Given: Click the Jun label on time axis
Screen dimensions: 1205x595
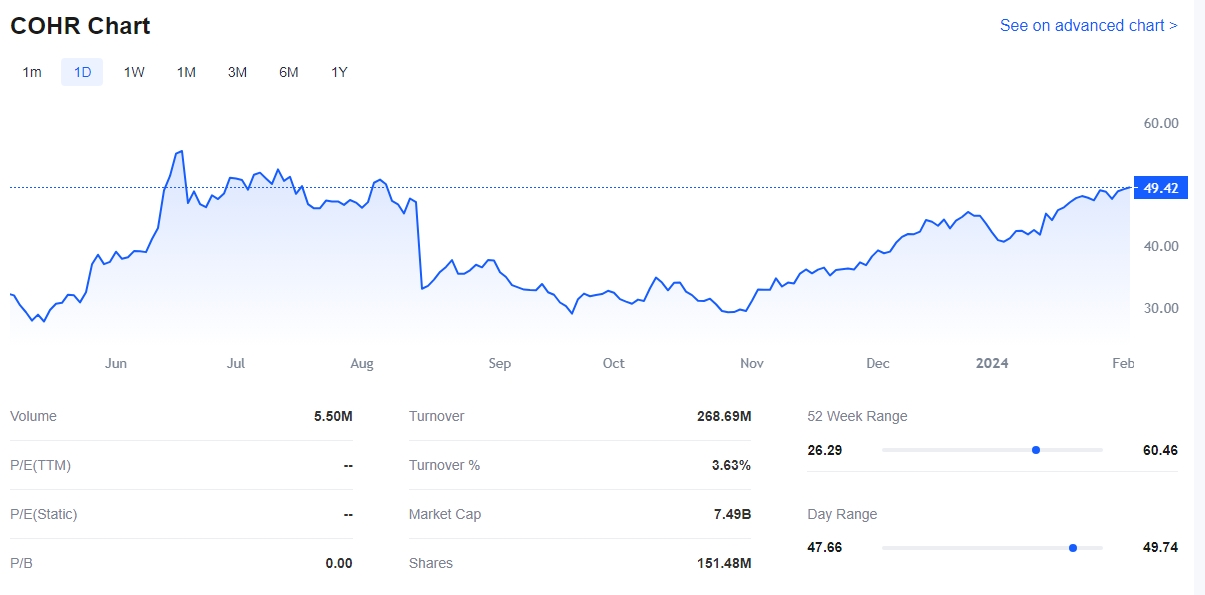Looking at the screenshot, I should click(x=116, y=363).
